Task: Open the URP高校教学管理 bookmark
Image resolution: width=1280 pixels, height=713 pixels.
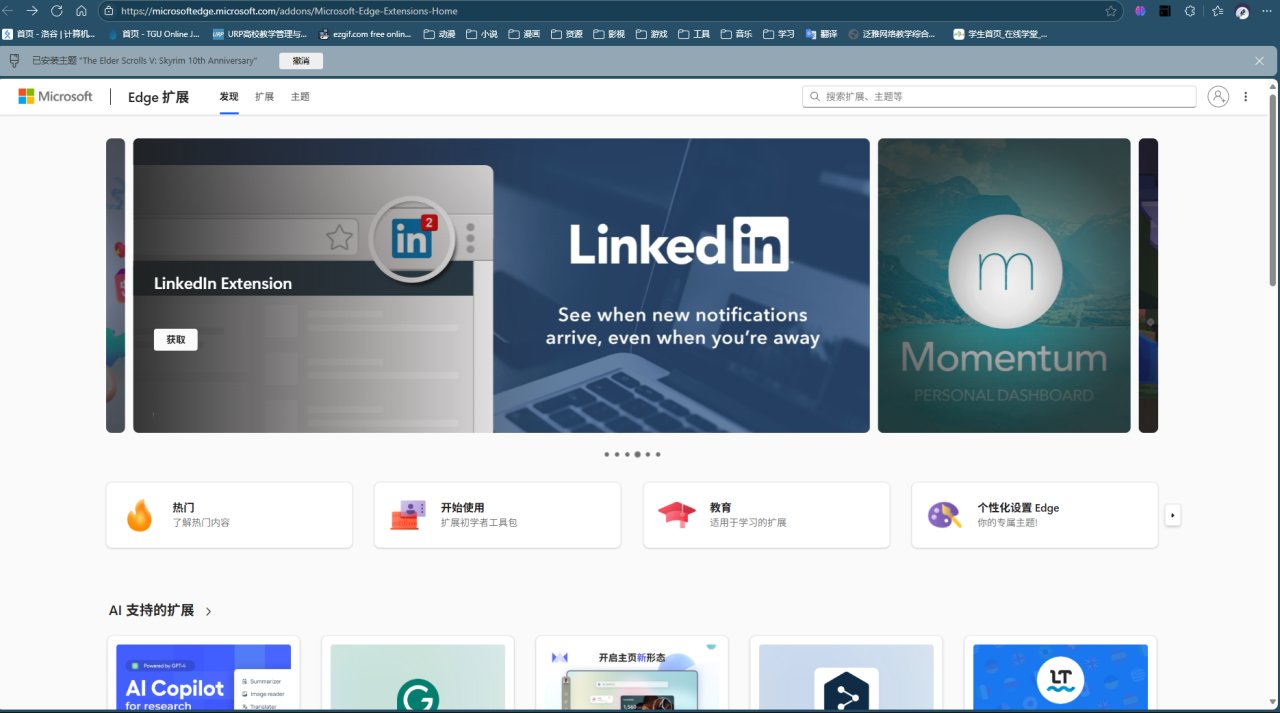Action: click(260, 34)
